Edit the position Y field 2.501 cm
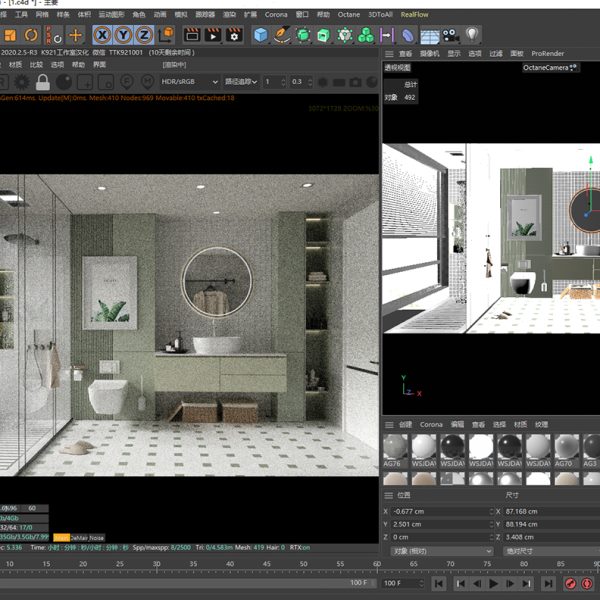 (440, 524)
